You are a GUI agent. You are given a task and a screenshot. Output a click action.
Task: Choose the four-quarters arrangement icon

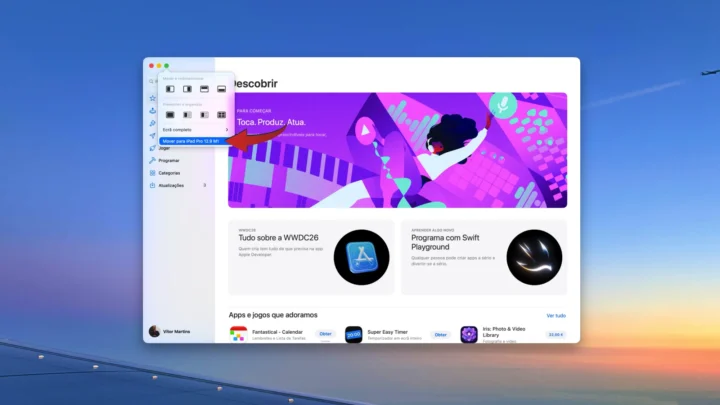221,114
